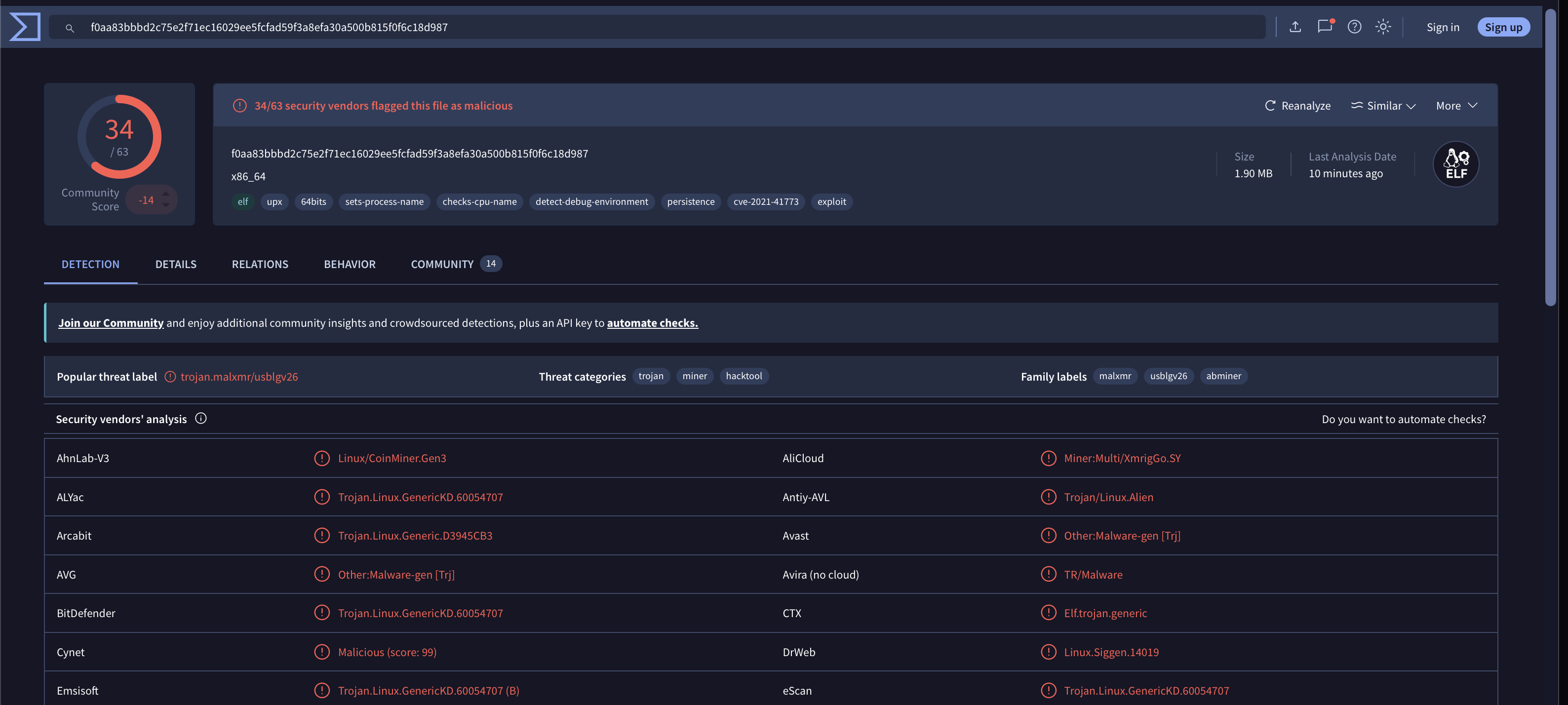The image size is (1568, 705).
Task: Click the warning icon beside the 34/63 malicious banner
Action: point(240,105)
